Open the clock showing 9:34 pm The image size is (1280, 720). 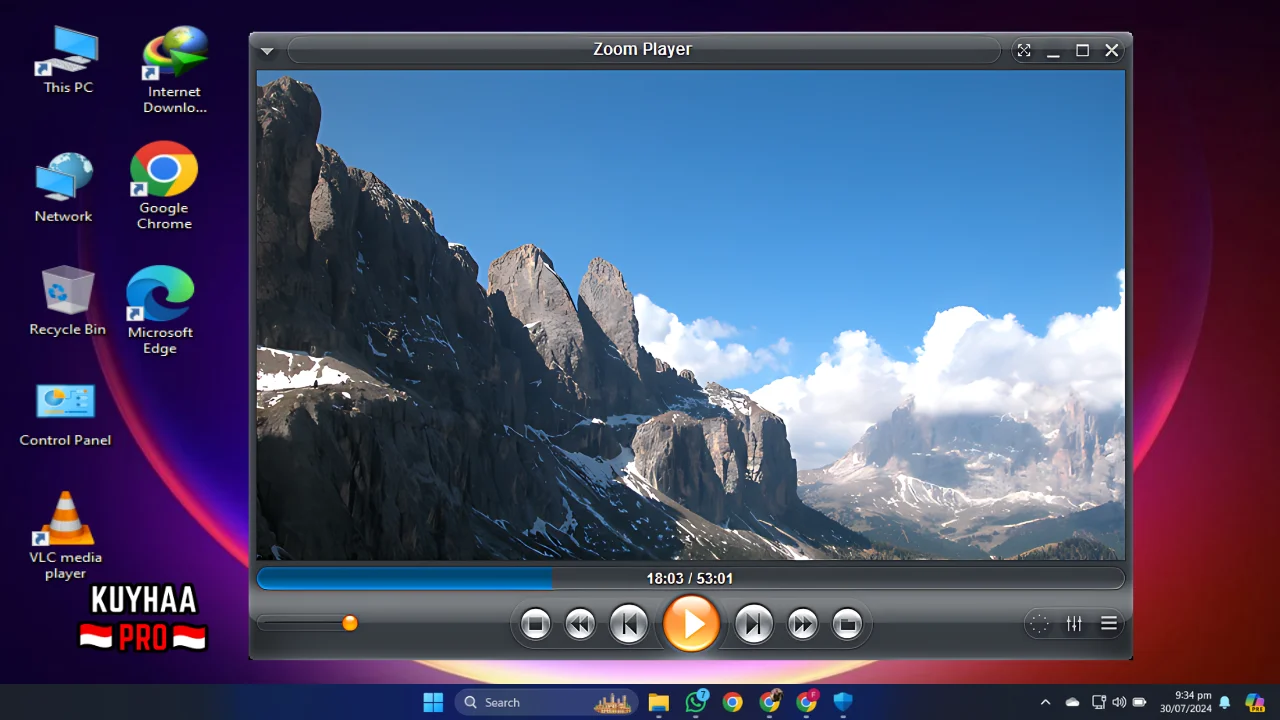(1186, 702)
